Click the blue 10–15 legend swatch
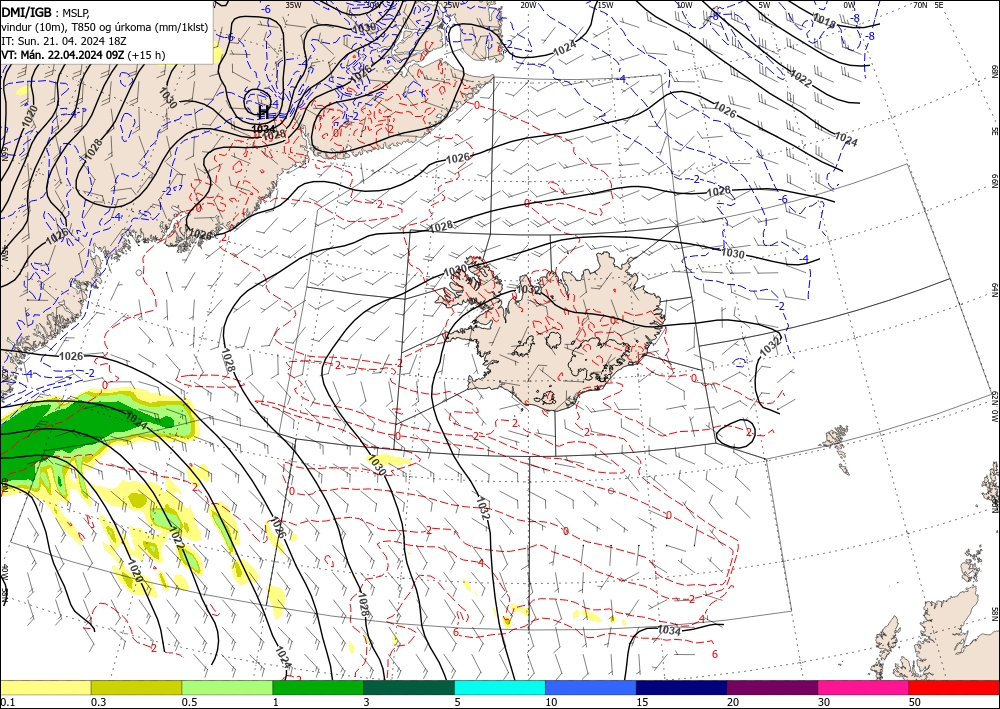The image size is (1000, 709). click(591, 687)
